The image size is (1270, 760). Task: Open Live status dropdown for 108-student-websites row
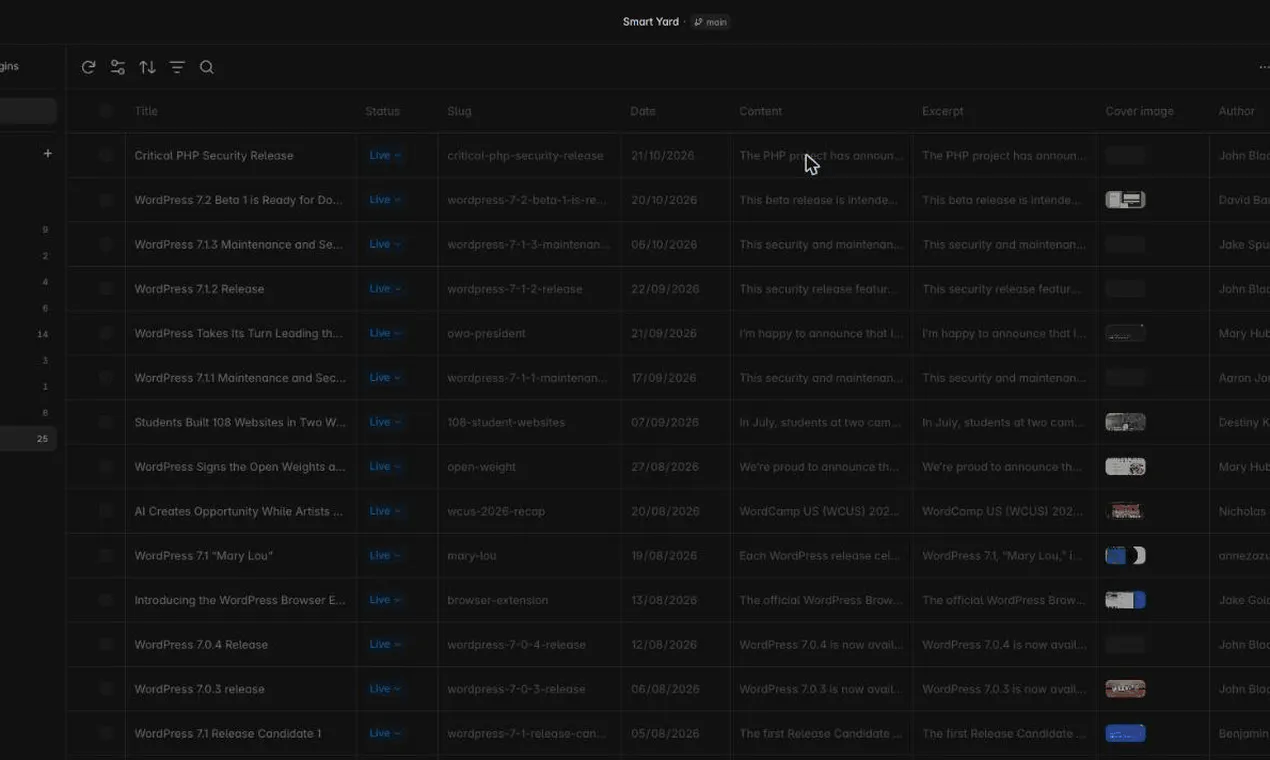point(385,422)
